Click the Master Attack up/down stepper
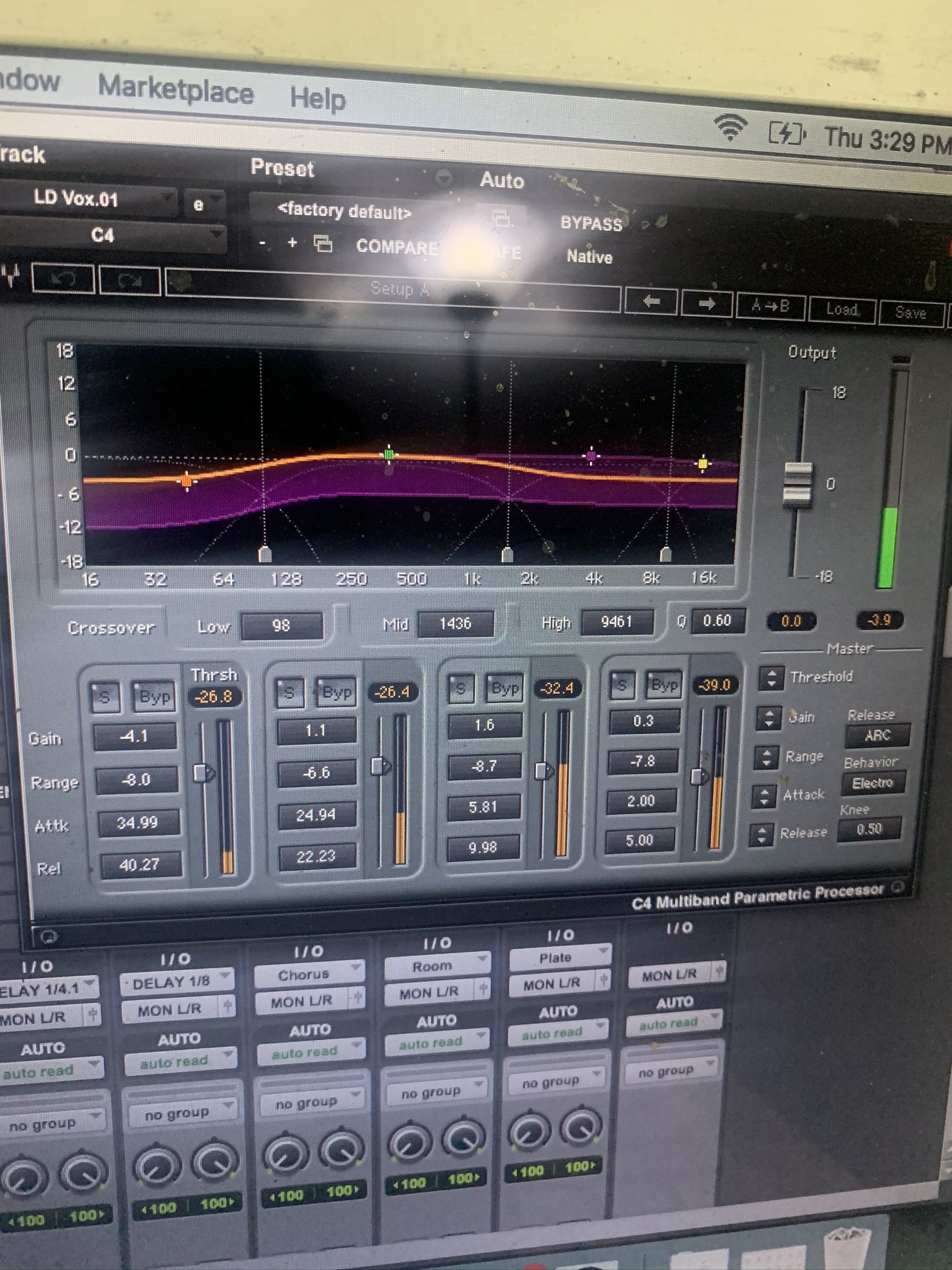This screenshot has height=1270, width=952. pyautogui.click(x=764, y=796)
